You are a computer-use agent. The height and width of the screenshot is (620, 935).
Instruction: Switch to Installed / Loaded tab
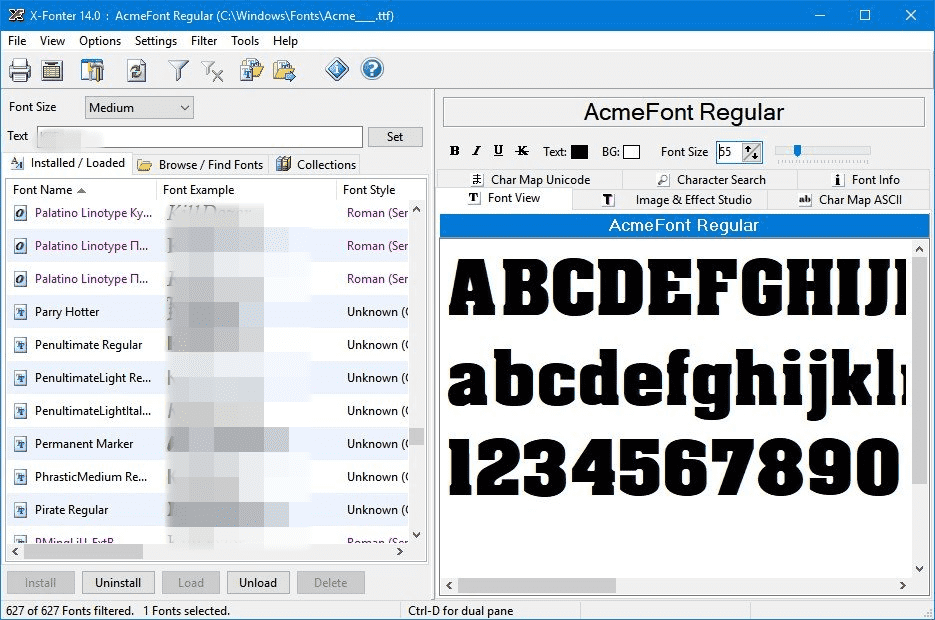click(68, 163)
